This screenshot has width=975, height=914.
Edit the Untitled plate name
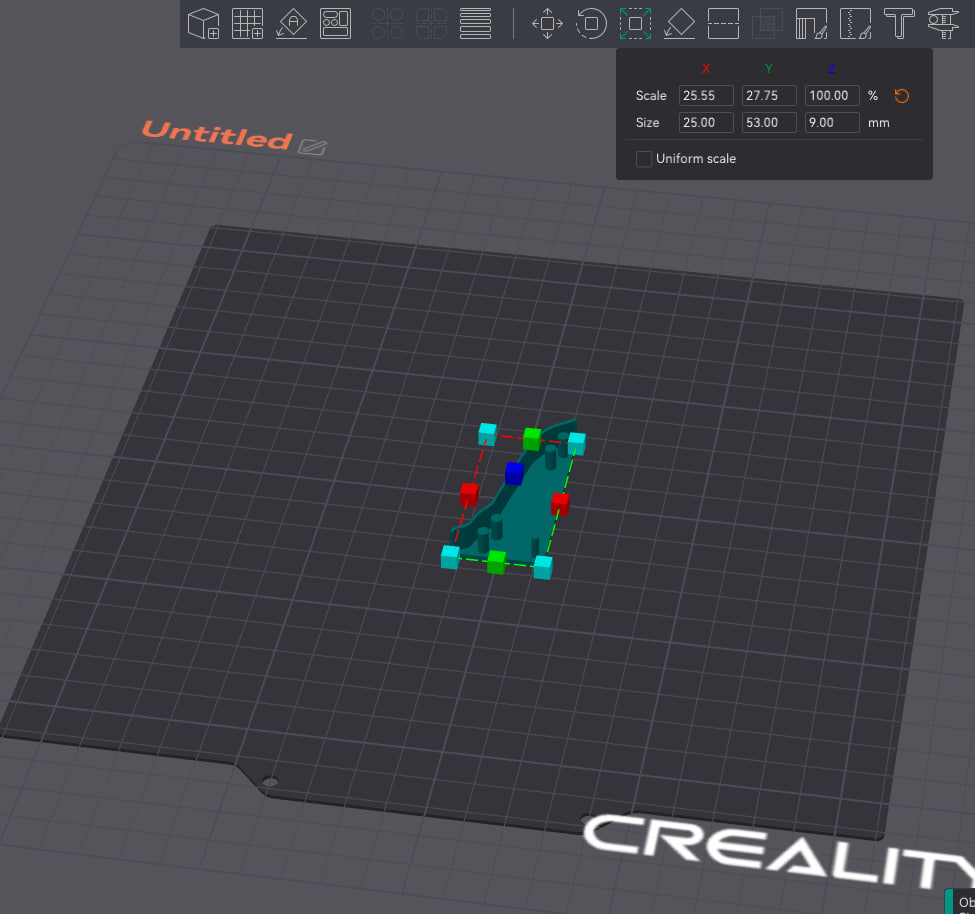coord(312,147)
